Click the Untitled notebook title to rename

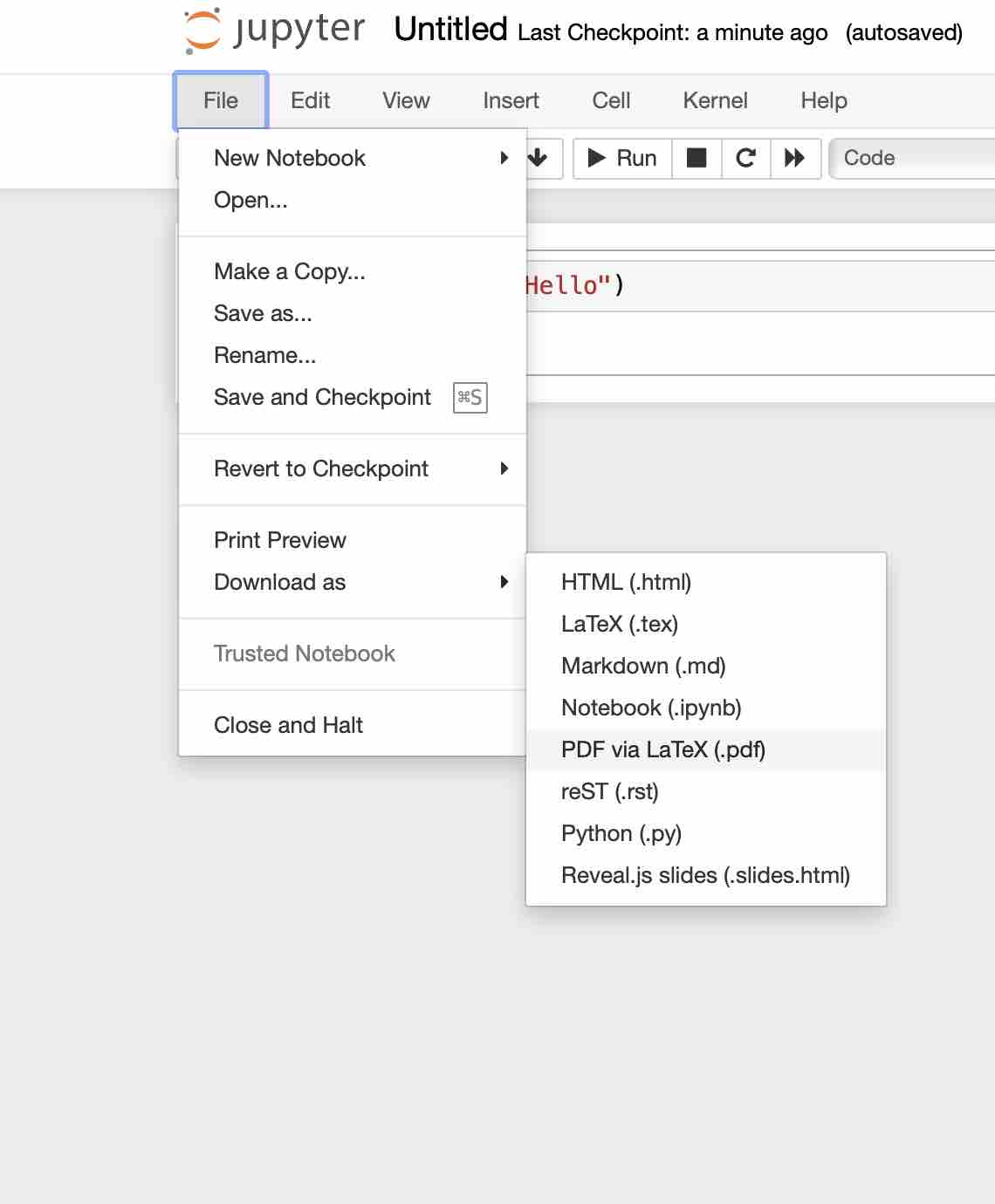[x=449, y=29]
